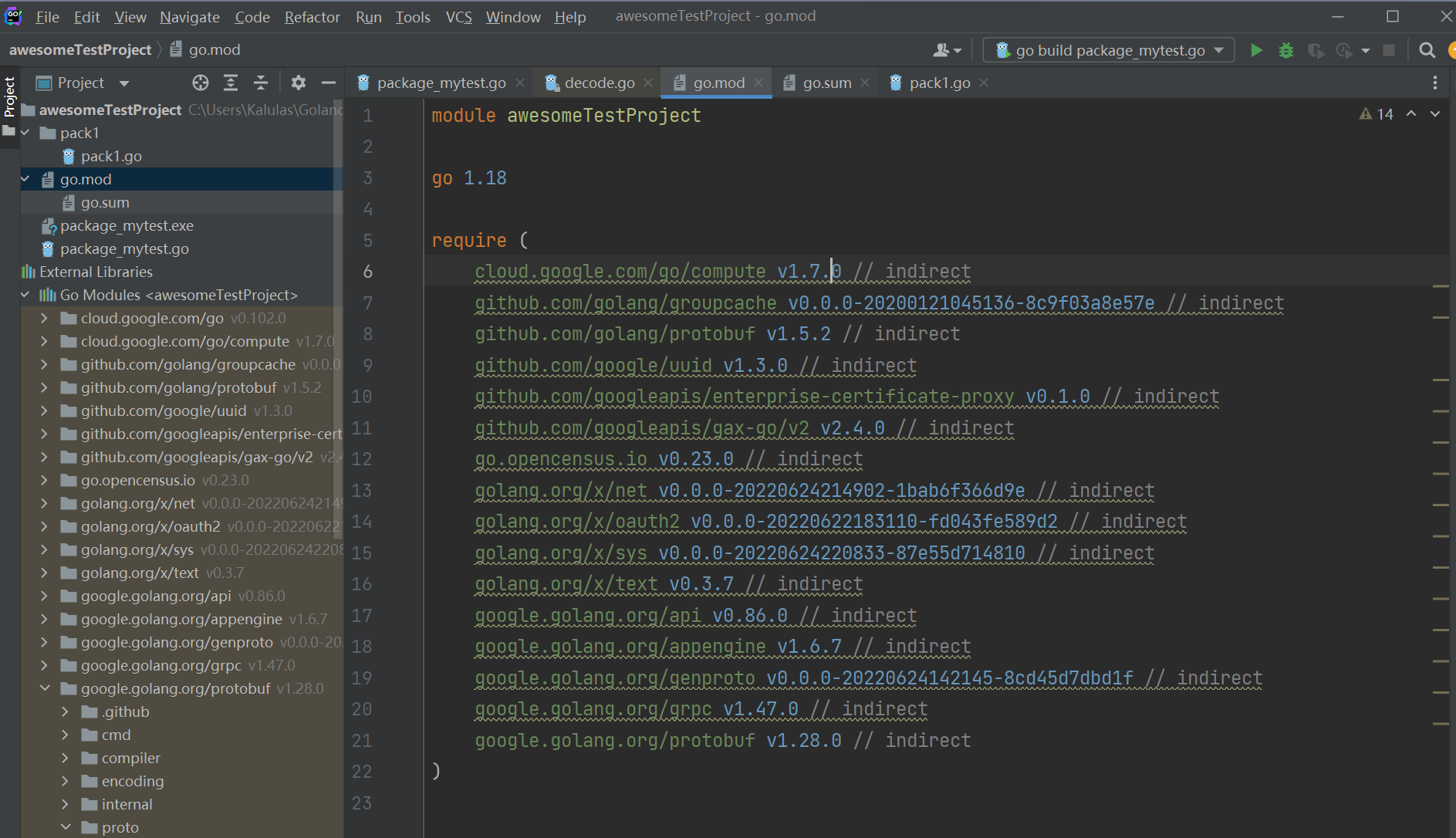Click top warning stripe mark in error stripe

pyautogui.click(x=1441, y=286)
